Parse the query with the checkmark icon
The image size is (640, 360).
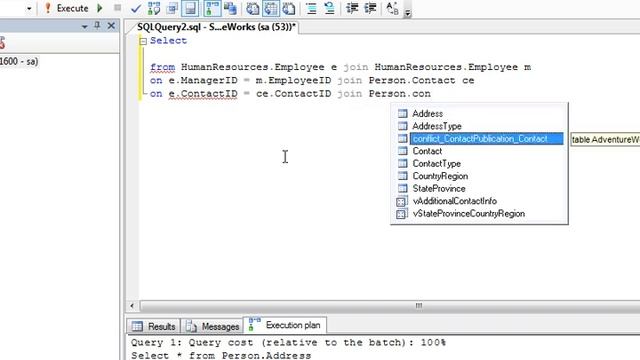(136, 8)
